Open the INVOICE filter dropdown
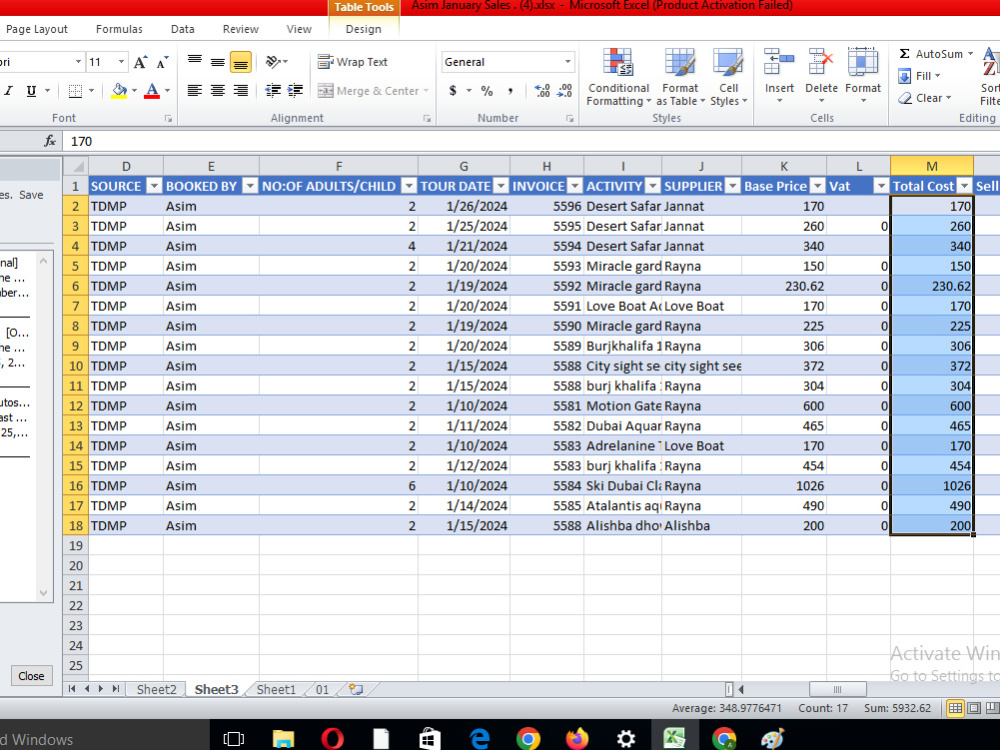The height and width of the screenshot is (750, 1000). pyautogui.click(x=575, y=186)
